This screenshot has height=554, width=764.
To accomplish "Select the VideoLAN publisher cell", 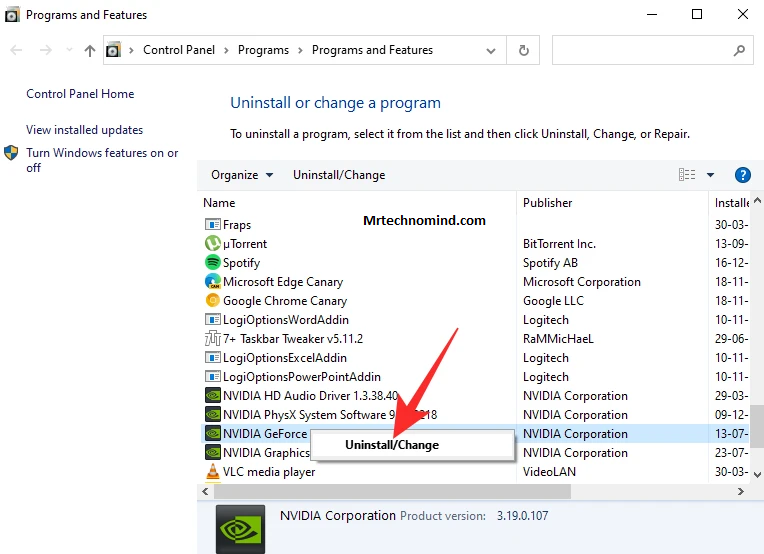I will tap(549, 472).
